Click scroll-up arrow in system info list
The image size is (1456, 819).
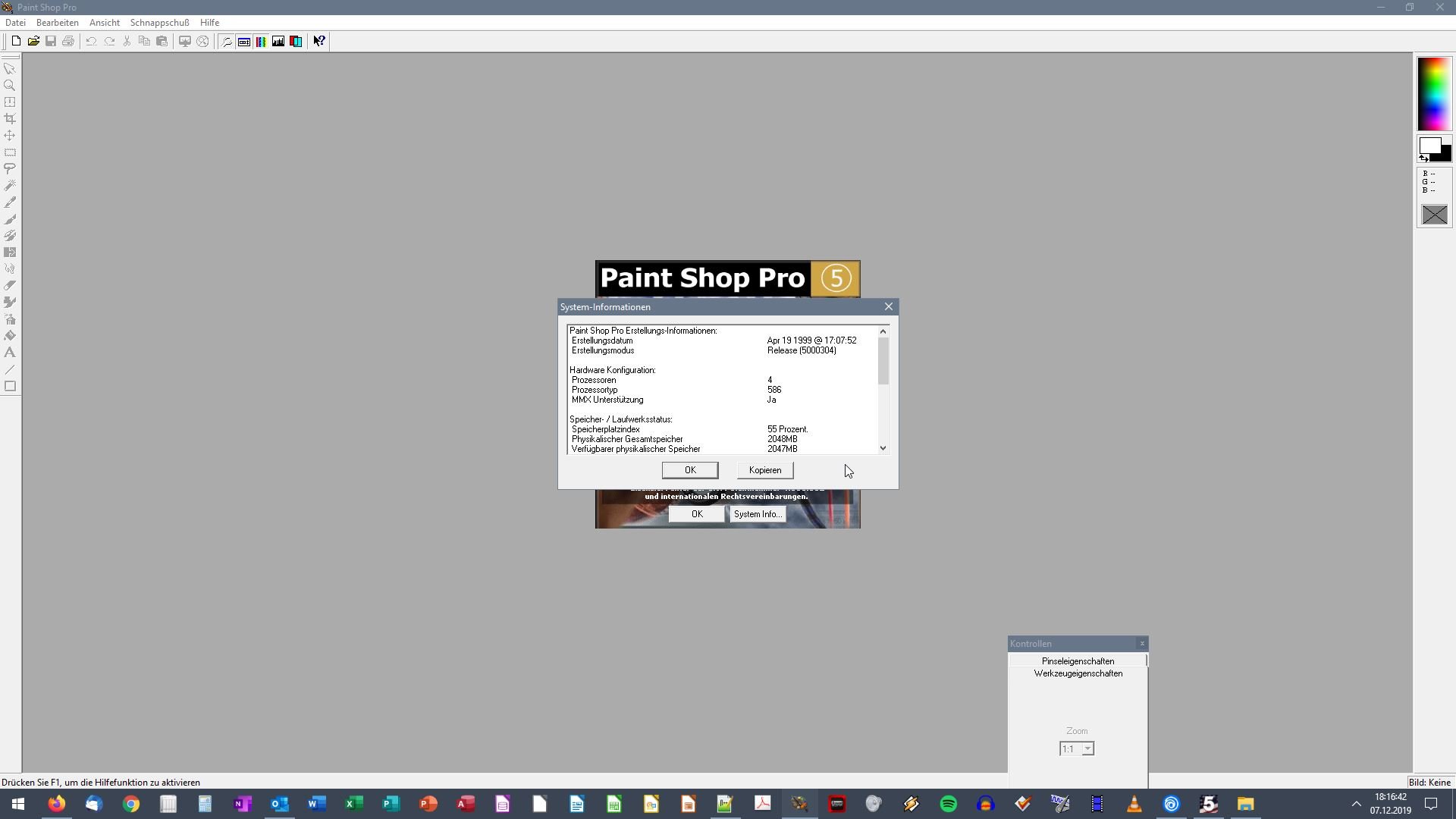(x=883, y=331)
